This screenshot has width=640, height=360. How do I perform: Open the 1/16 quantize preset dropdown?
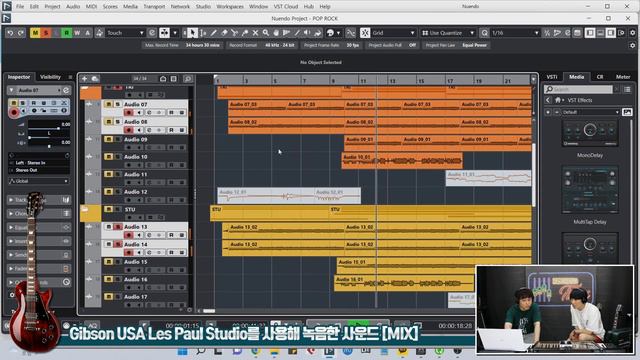tap(516, 33)
